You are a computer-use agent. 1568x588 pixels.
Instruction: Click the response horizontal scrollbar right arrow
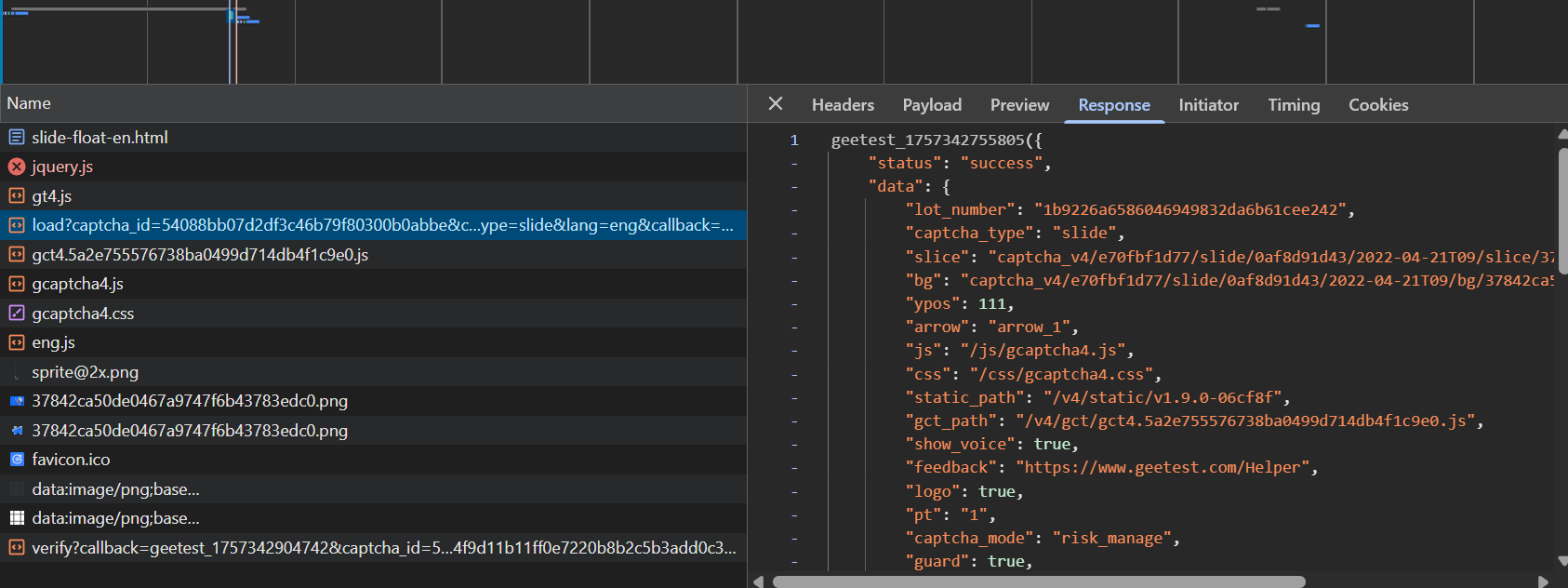coord(1543,581)
